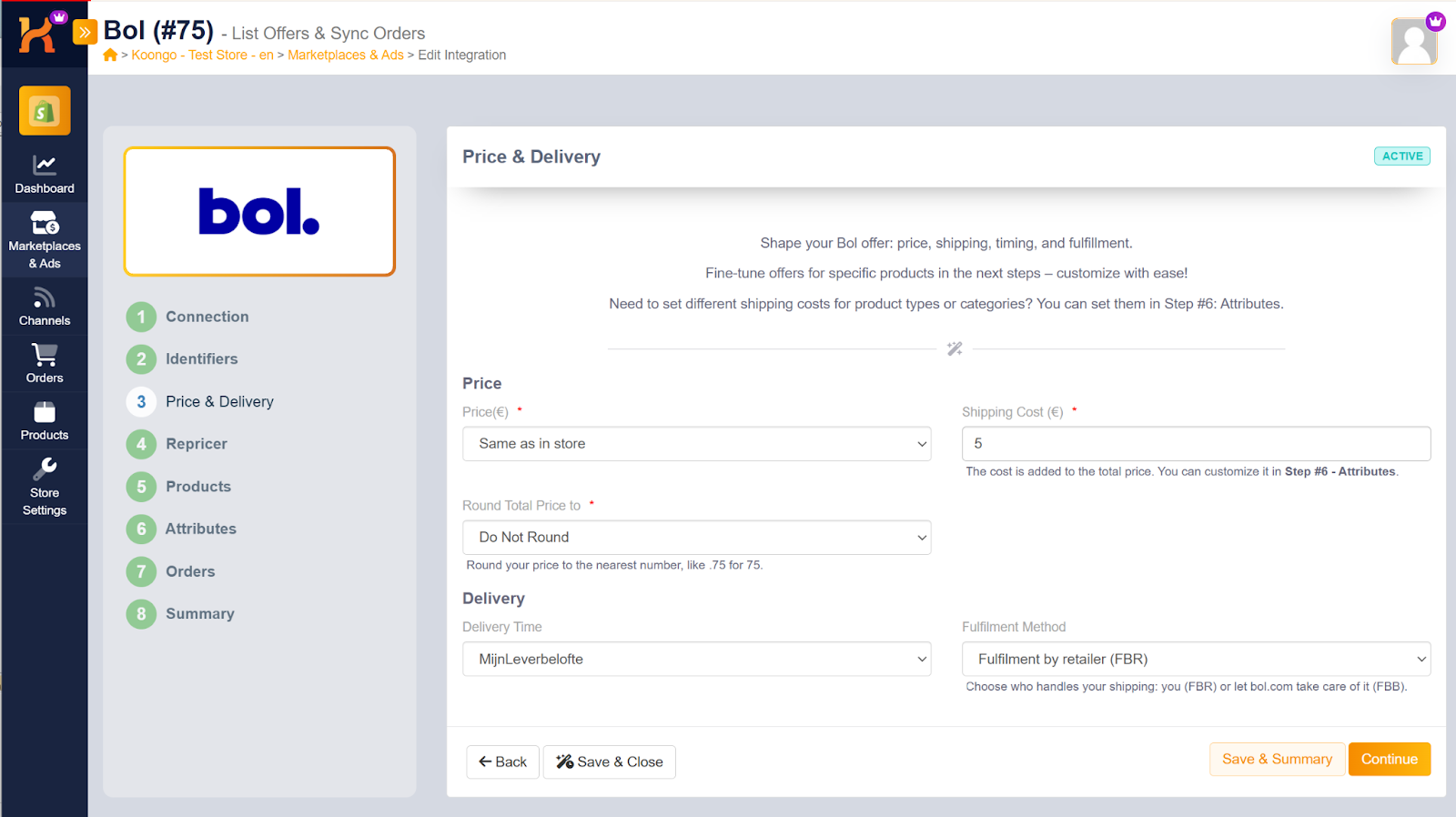Open Koongo - Test Store - en breadcrumb
1456x817 pixels.
click(x=202, y=55)
